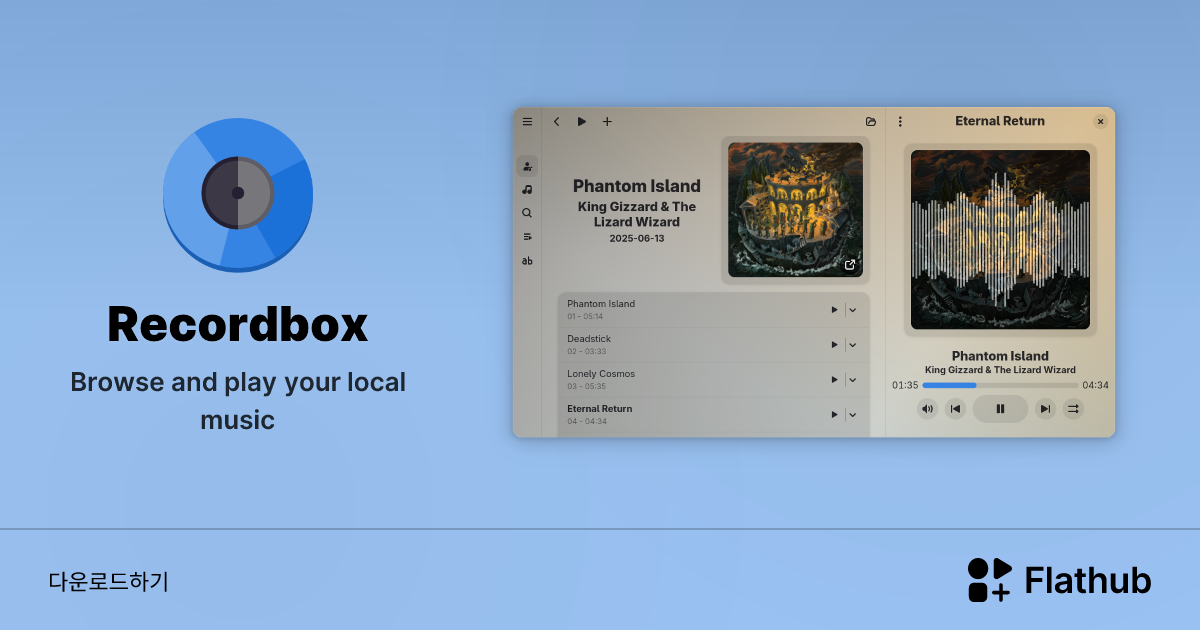This screenshot has height=630, width=1200.
Task: Expand details for the Deadstick track
Action: [853, 344]
